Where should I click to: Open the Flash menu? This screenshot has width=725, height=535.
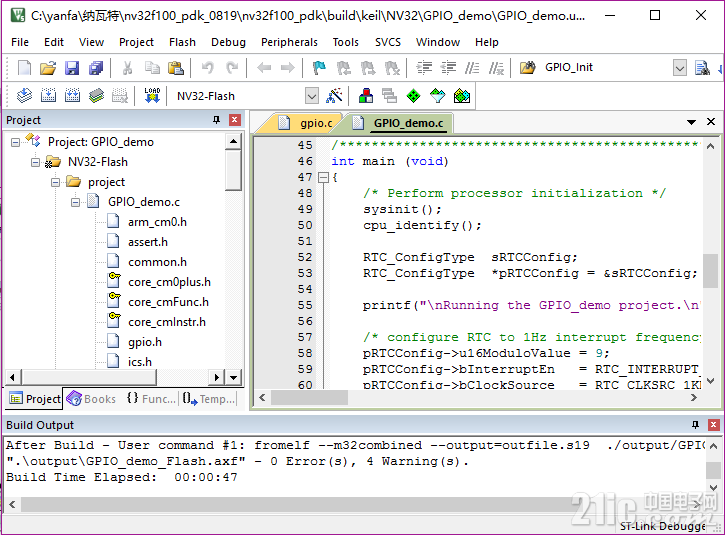click(182, 42)
